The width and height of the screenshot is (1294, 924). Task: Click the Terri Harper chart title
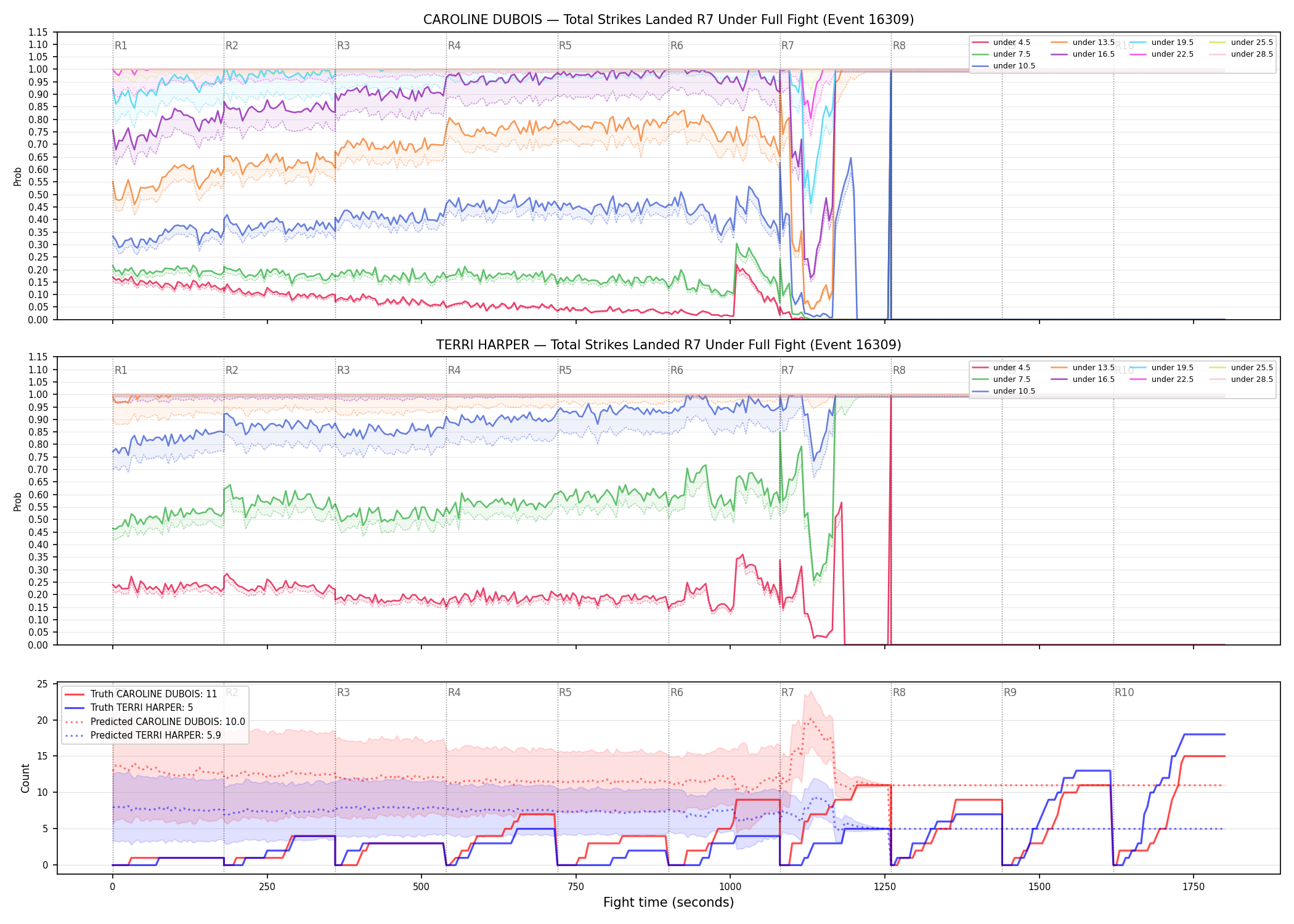(x=669, y=345)
